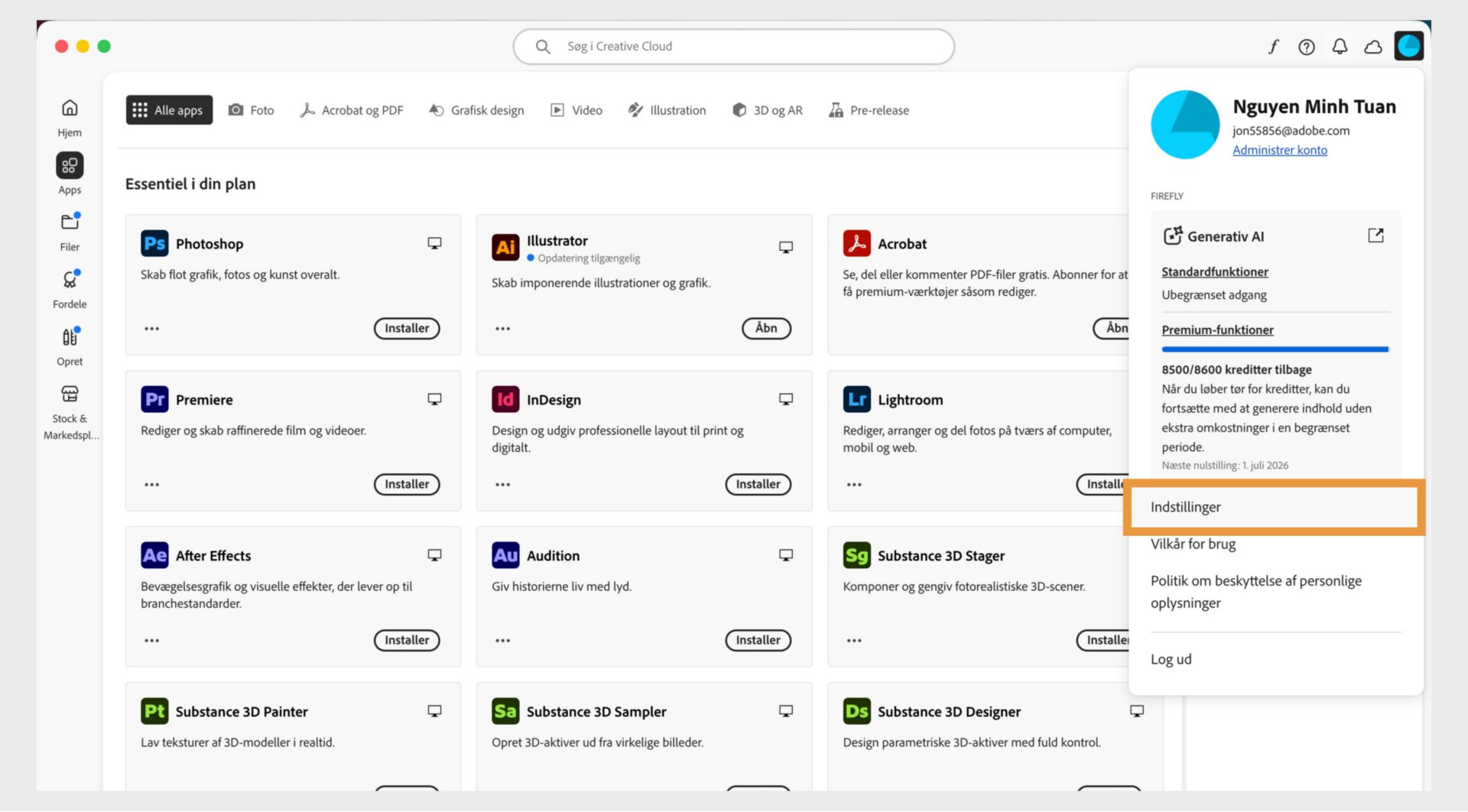Open Stock & Markedsplads sidebar item
The height and width of the screenshot is (812, 1468).
[70, 411]
